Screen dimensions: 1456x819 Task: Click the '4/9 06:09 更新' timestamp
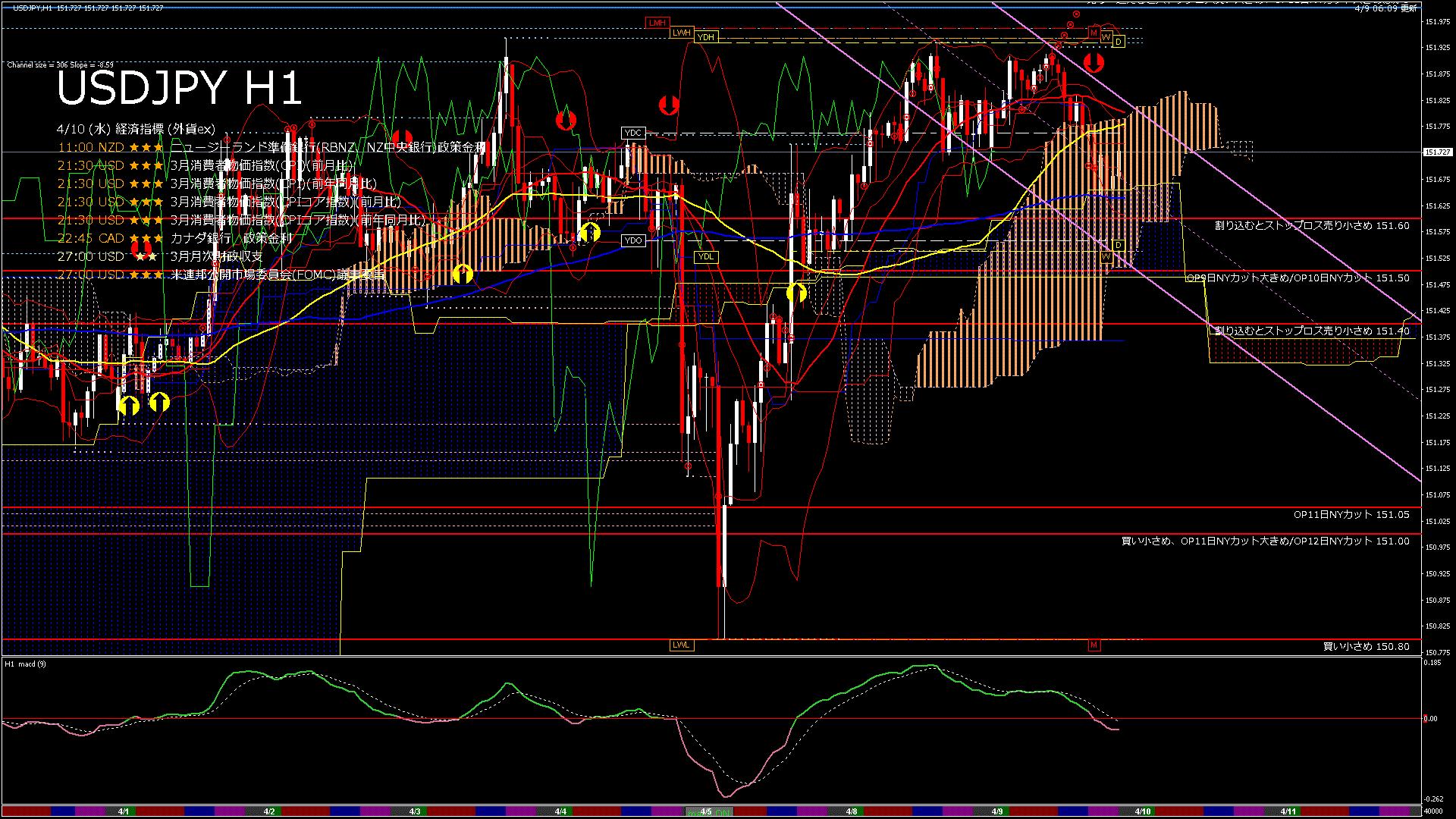click(x=1385, y=8)
